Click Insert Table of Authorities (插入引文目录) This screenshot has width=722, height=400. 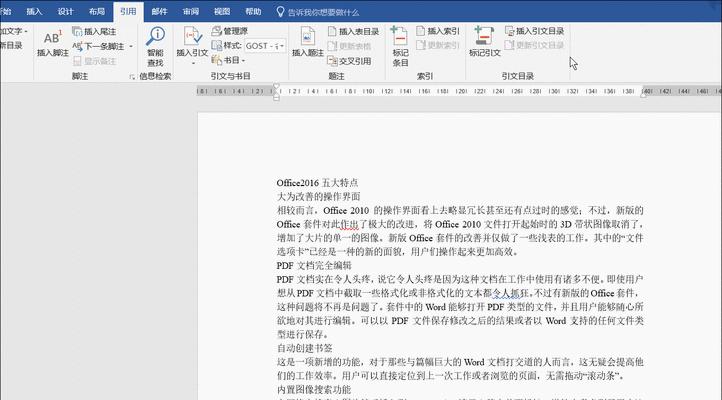(534, 31)
